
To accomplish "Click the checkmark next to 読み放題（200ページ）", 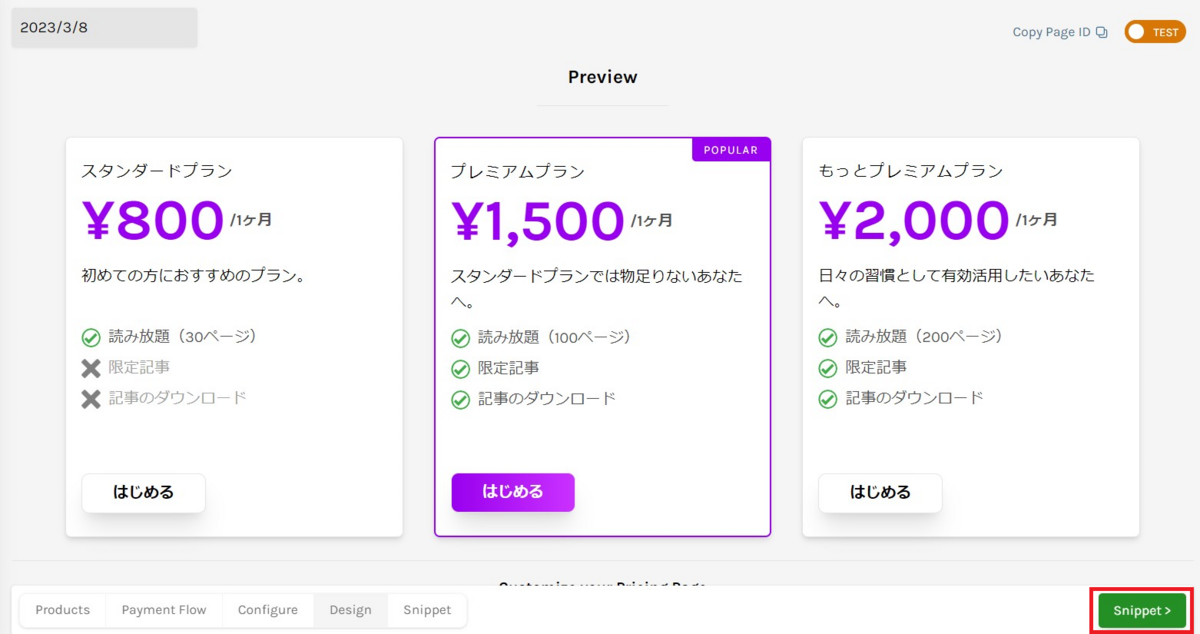I will pos(828,338).
